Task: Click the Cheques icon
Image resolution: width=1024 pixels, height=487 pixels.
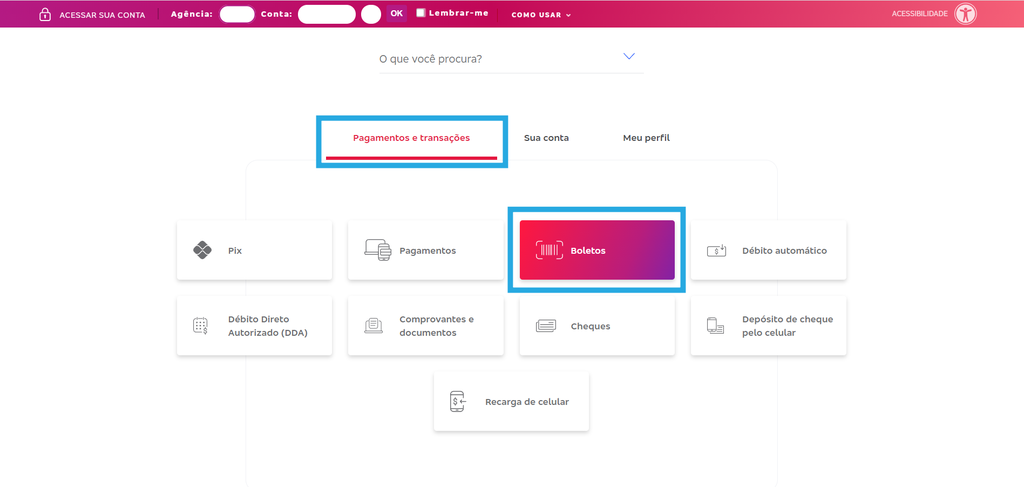Action: point(545,326)
